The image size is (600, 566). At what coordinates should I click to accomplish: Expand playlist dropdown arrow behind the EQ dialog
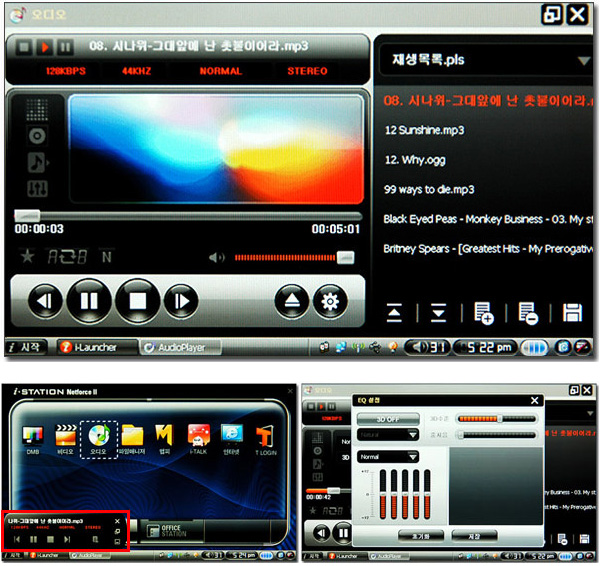590,413
